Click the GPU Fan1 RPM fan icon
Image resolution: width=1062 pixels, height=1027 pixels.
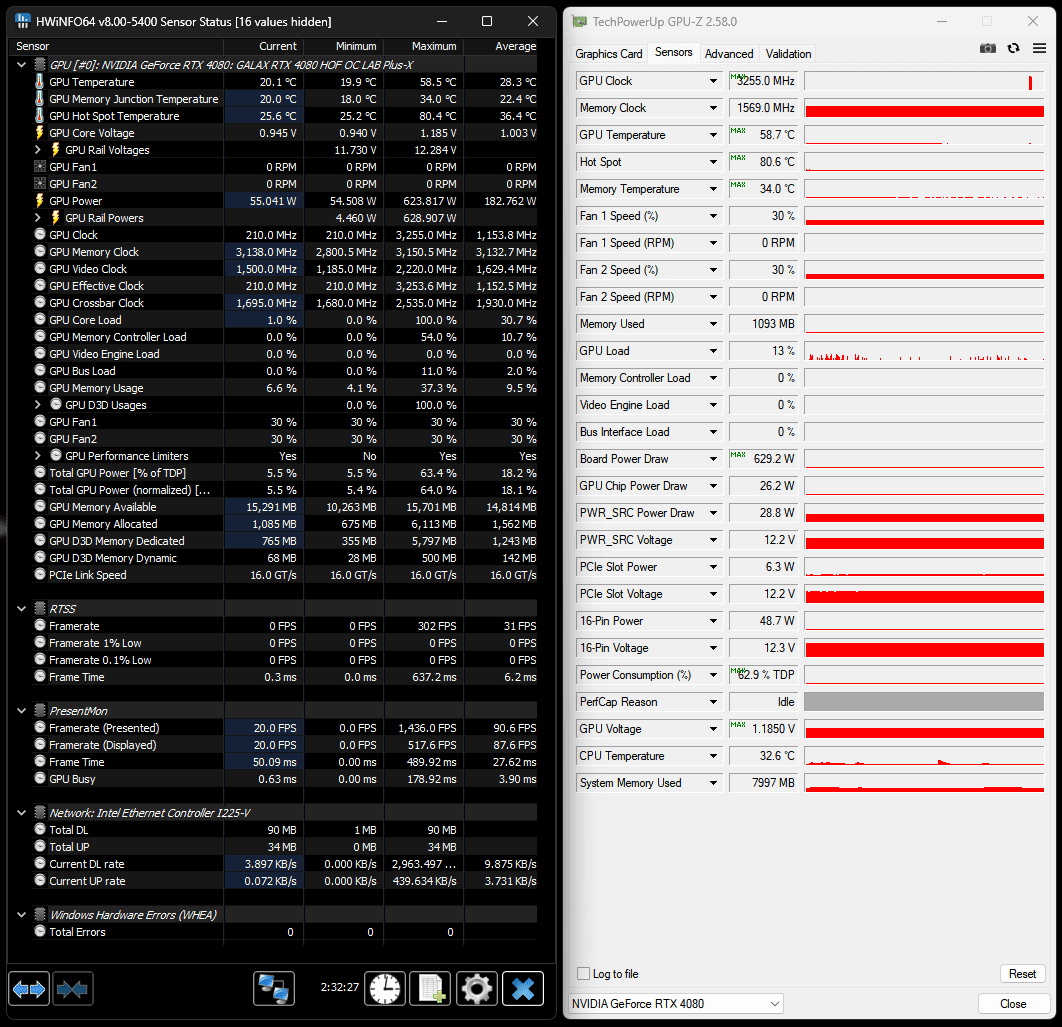tap(40, 167)
